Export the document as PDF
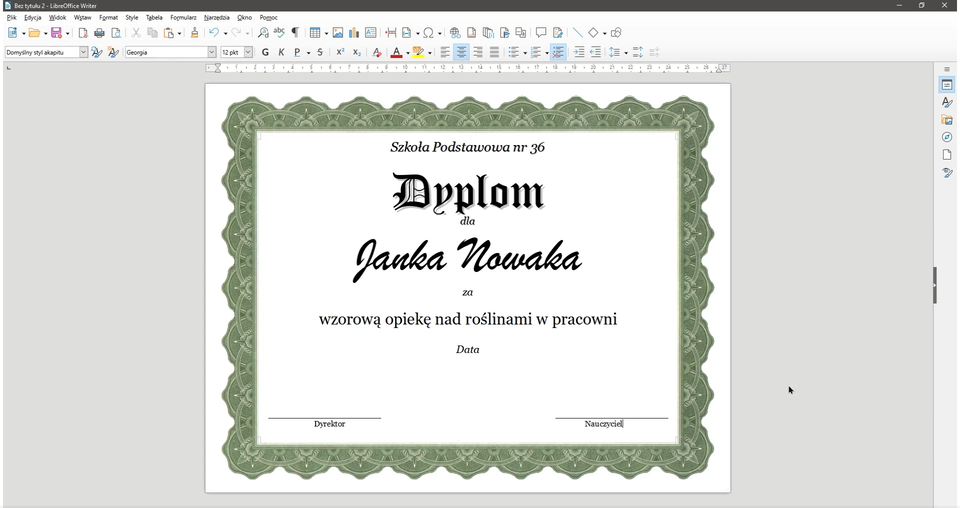This screenshot has height=508, width=960. pos(83,33)
